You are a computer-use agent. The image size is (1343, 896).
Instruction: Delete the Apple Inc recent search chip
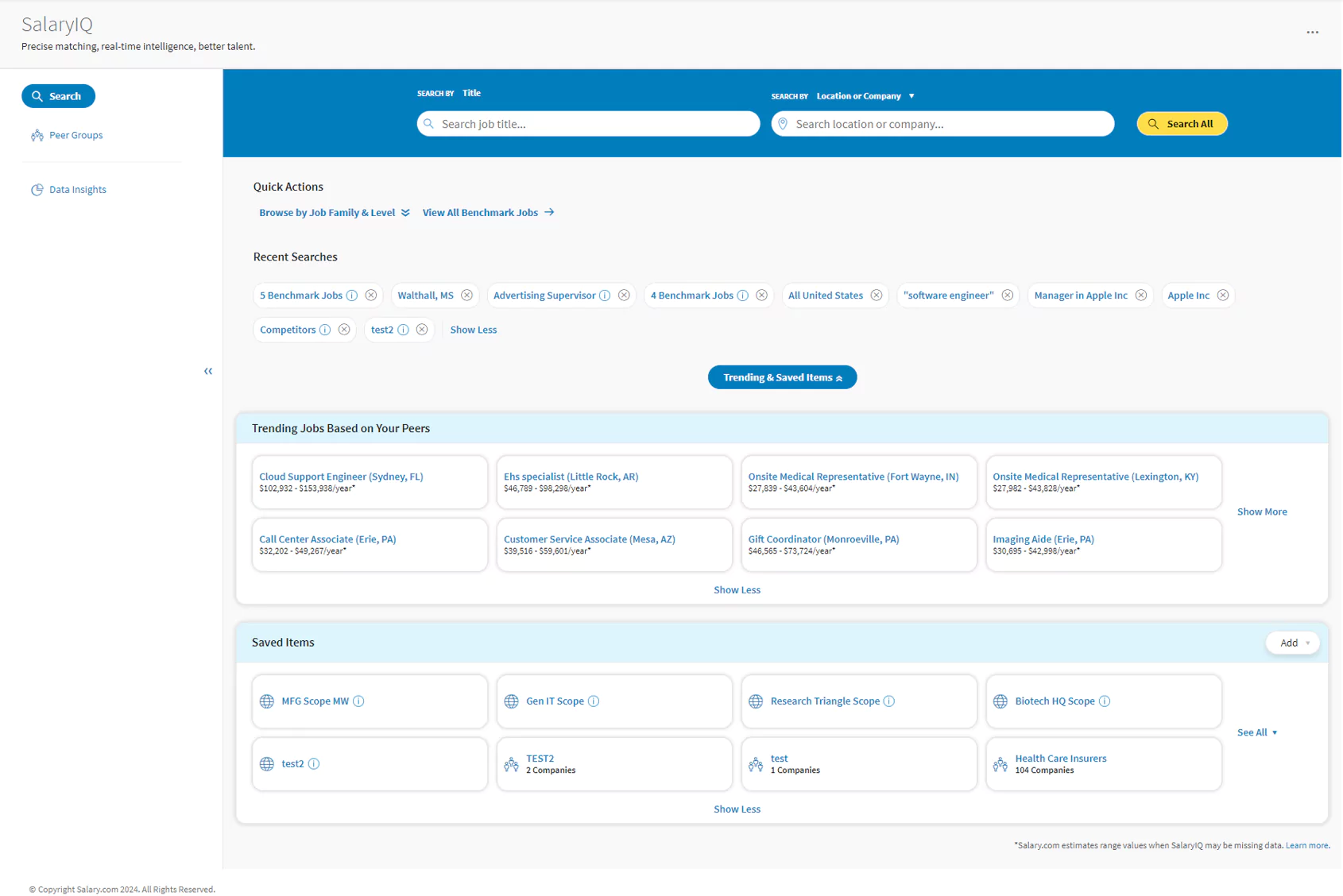click(x=1222, y=295)
